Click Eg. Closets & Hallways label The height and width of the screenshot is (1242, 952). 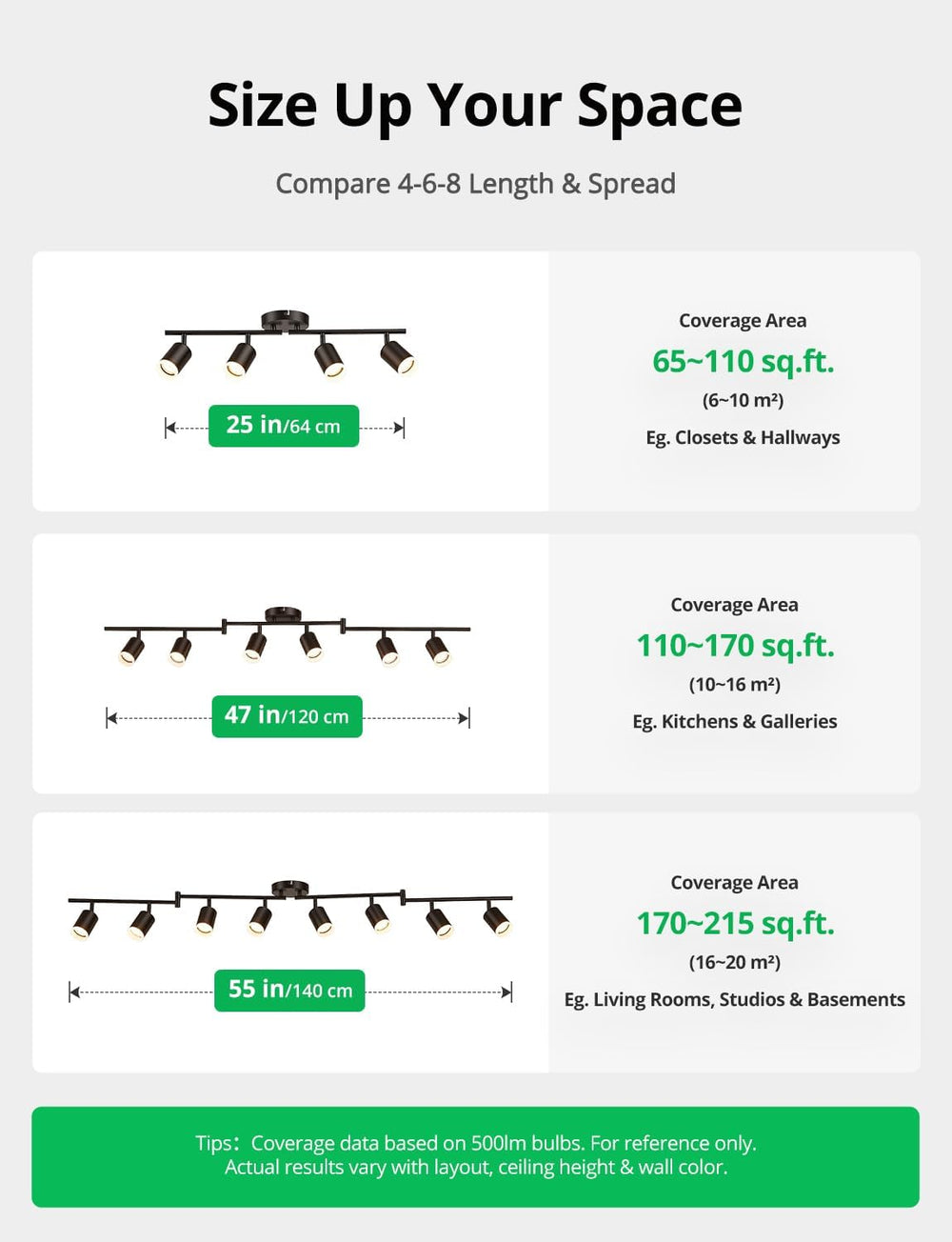743,438
